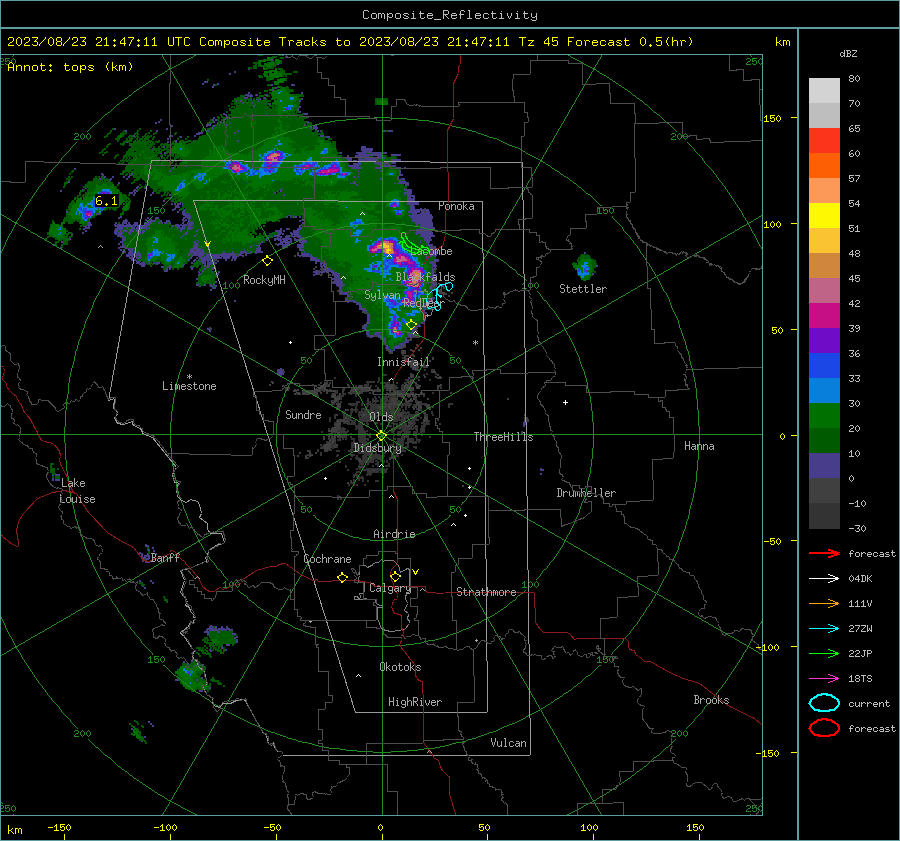Pick the yellow 51-54 dBZ color swatch

click(824, 216)
